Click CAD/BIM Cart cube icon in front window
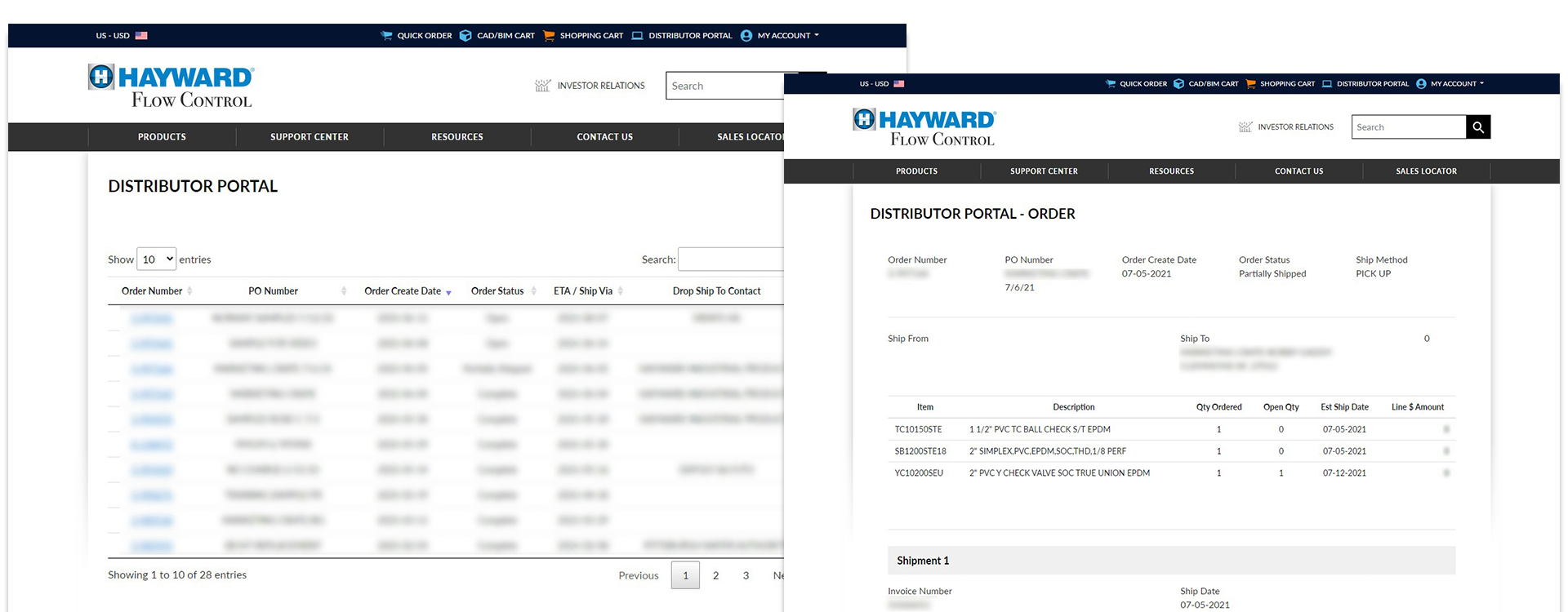This screenshot has height=612, width=1568. click(x=1178, y=83)
